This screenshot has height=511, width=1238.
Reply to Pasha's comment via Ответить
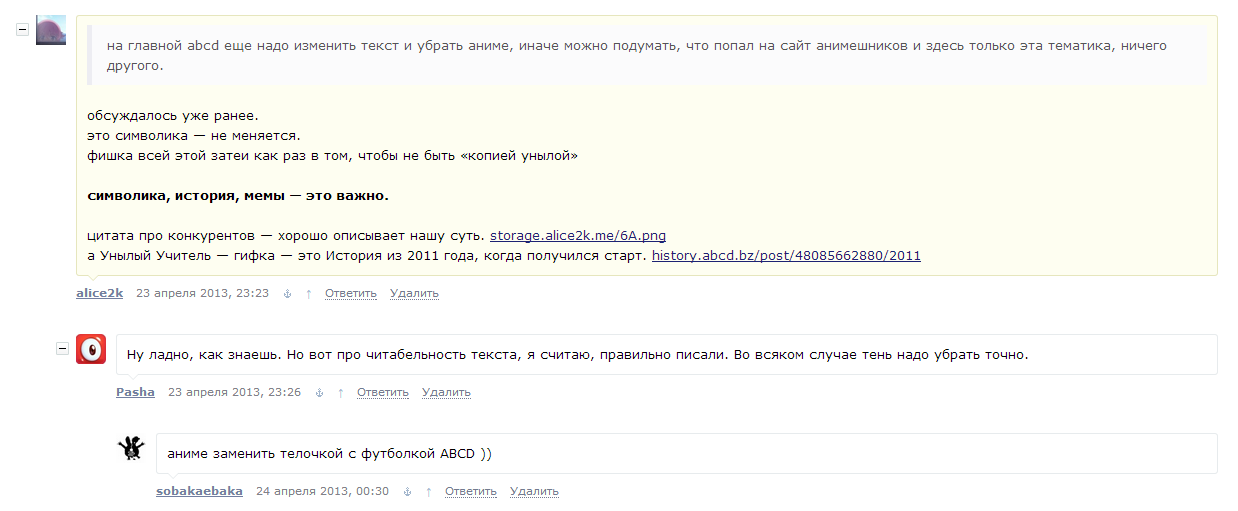point(382,393)
